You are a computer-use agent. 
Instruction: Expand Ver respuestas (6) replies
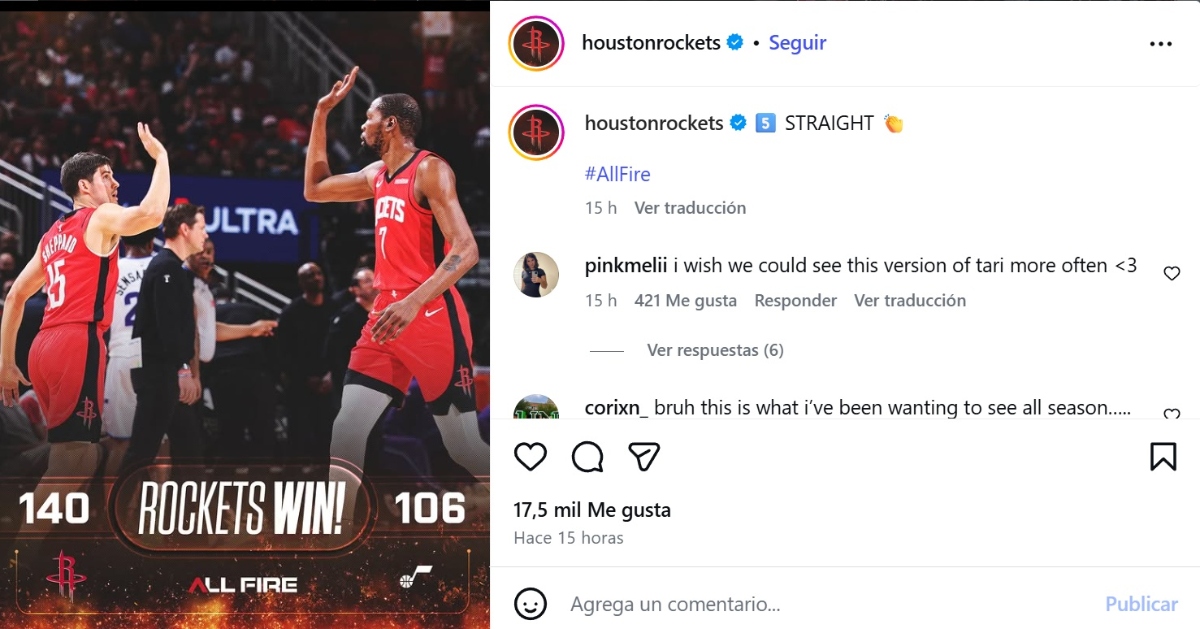[715, 350]
